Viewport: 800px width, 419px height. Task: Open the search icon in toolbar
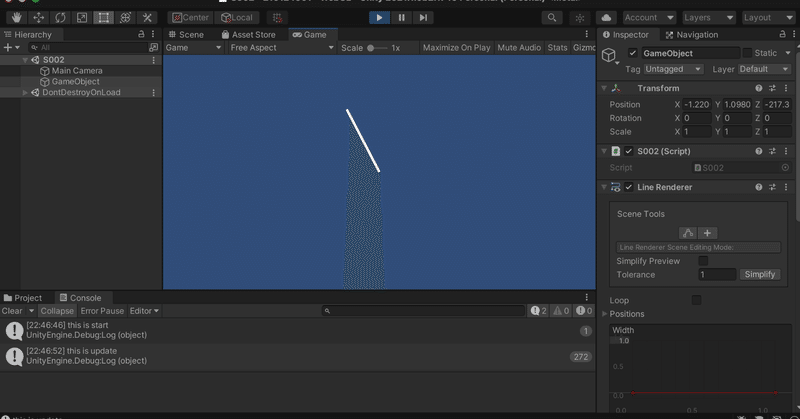coord(552,18)
